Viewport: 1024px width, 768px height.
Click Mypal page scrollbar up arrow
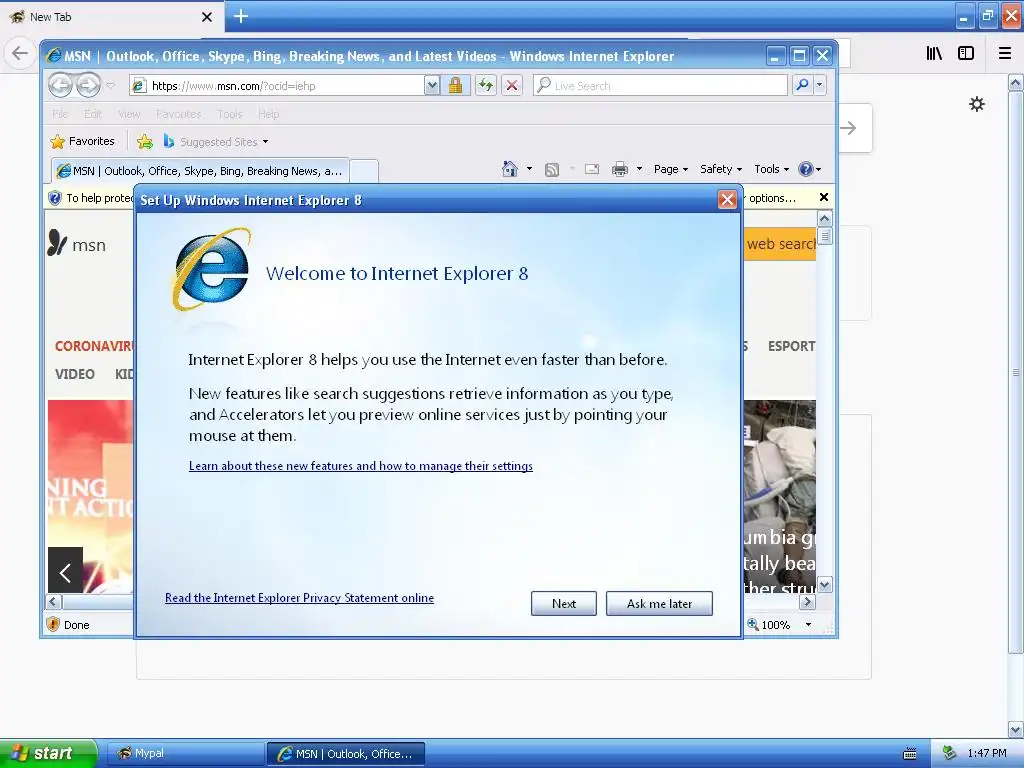[x=1016, y=82]
